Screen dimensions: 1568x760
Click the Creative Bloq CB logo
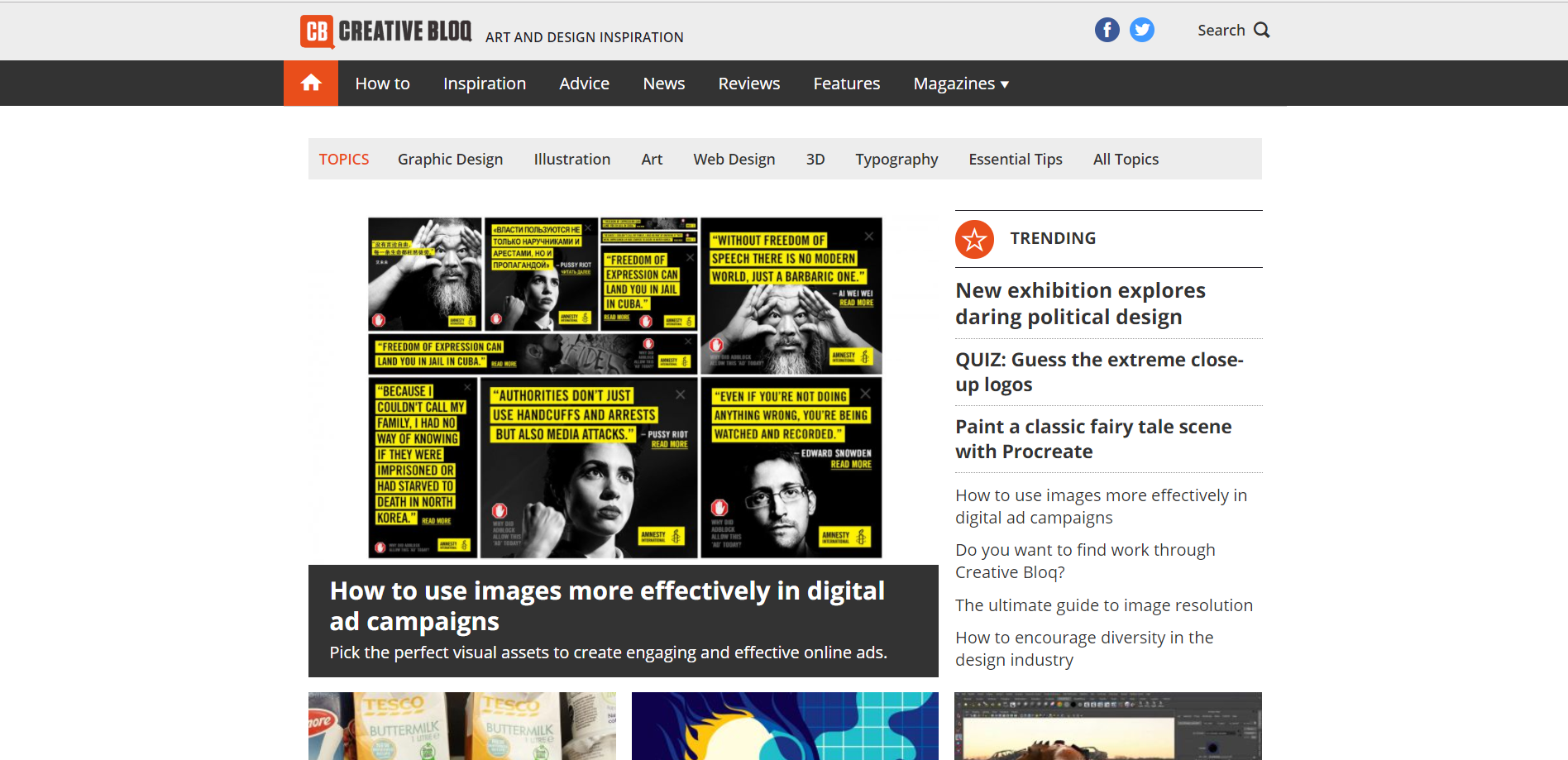[x=318, y=31]
